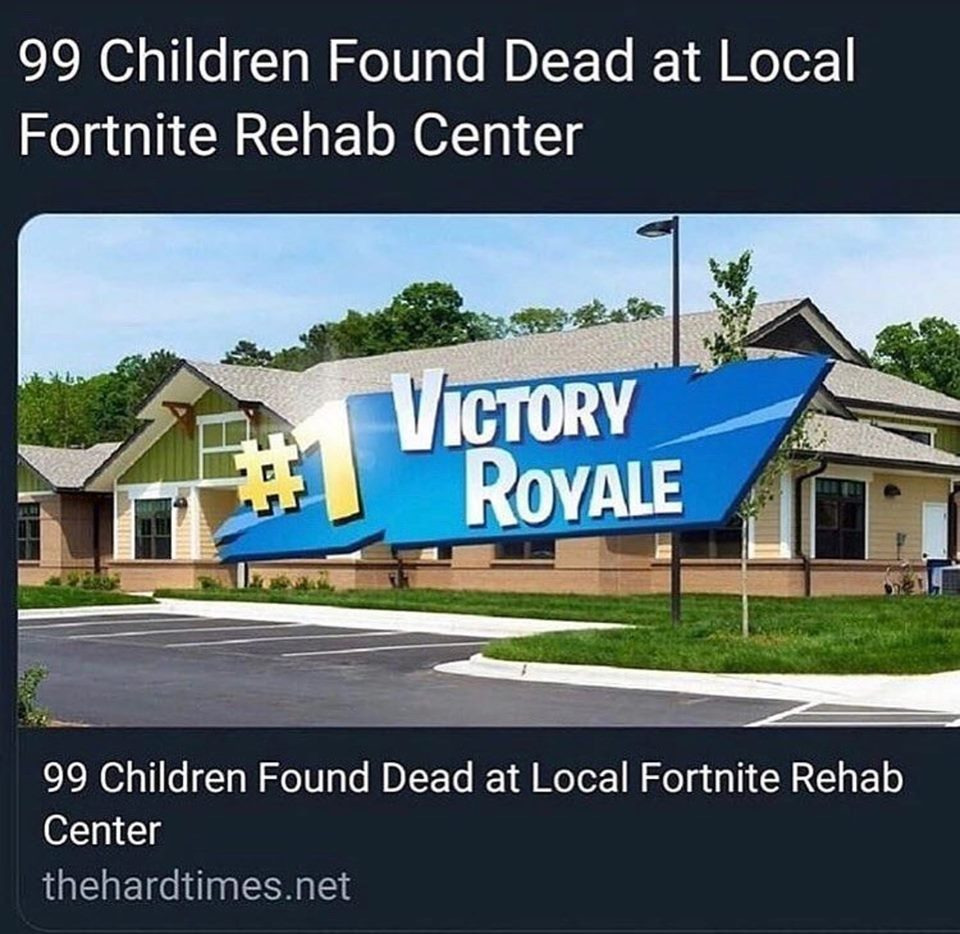Open the article preview image

click(489, 470)
